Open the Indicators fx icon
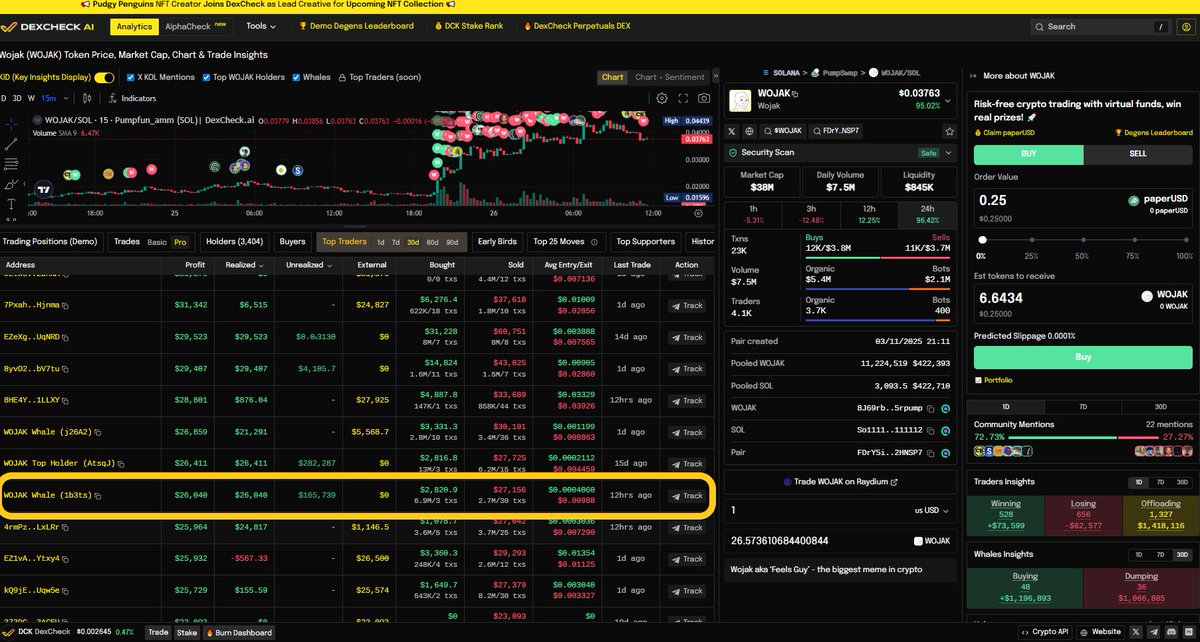This screenshot has width=1200, height=642. tap(112, 98)
